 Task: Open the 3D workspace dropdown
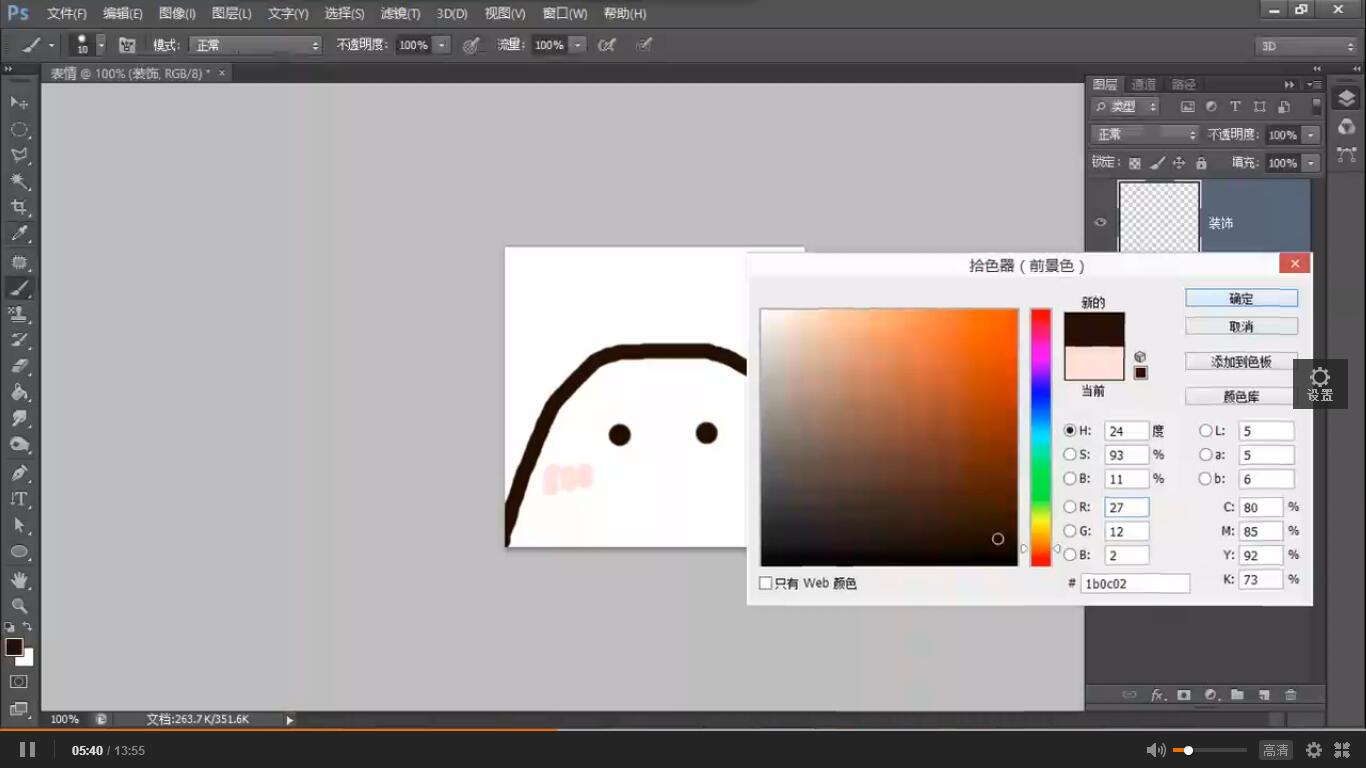point(1306,46)
